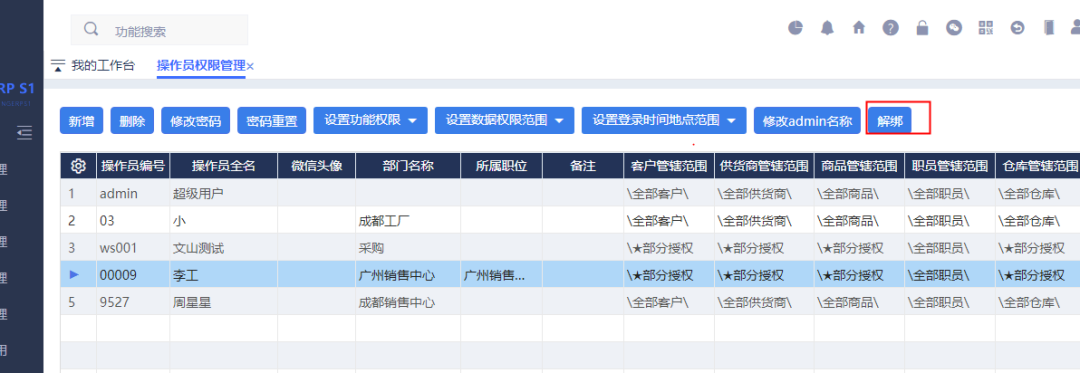Expand 设置数据权限范围 dropdown
Viewport: 1080px width, 373px height.
(x=504, y=120)
